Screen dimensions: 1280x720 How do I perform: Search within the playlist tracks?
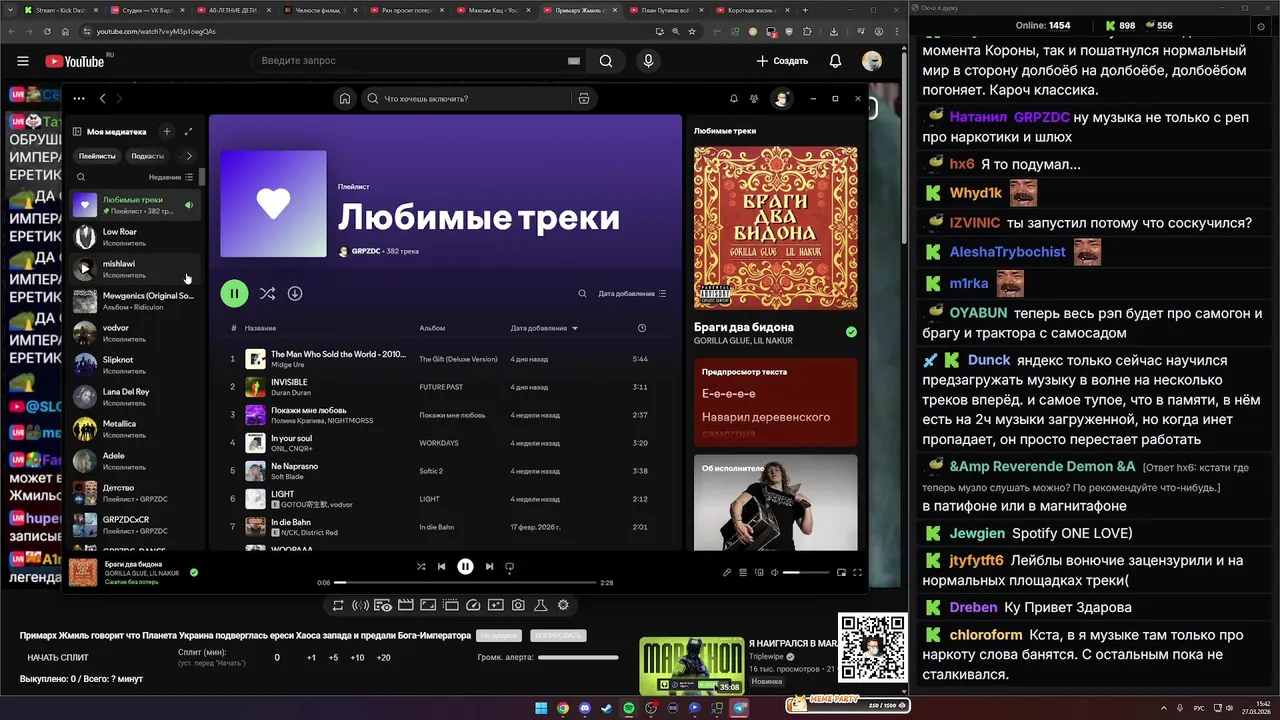point(582,293)
